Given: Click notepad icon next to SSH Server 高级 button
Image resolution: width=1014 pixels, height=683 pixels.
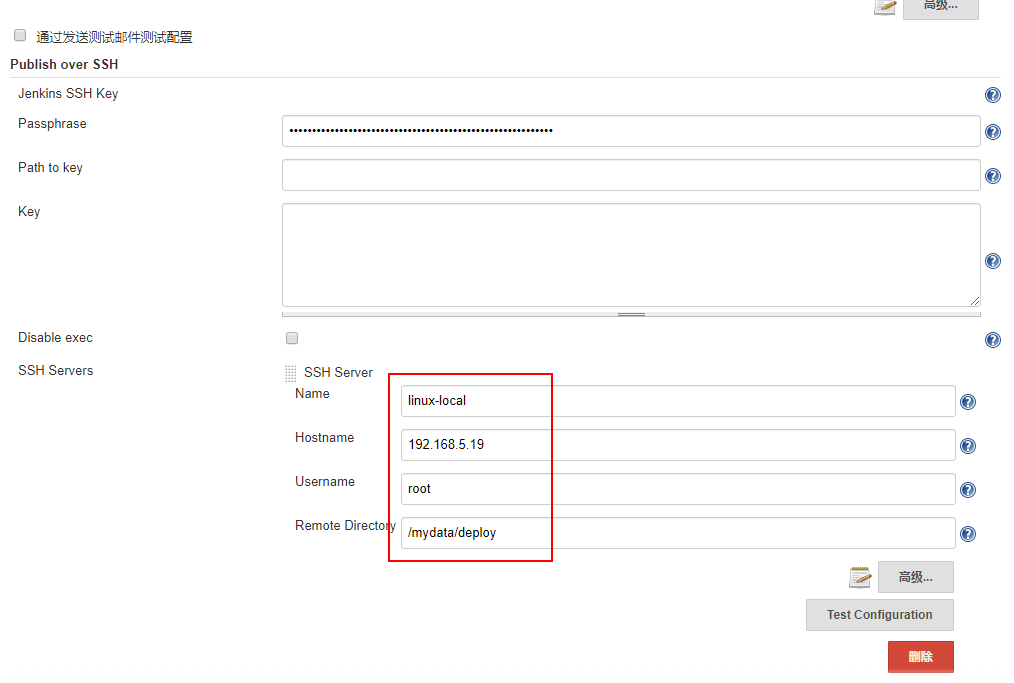Looking at the screenshot, I should (x=860, y=577).
